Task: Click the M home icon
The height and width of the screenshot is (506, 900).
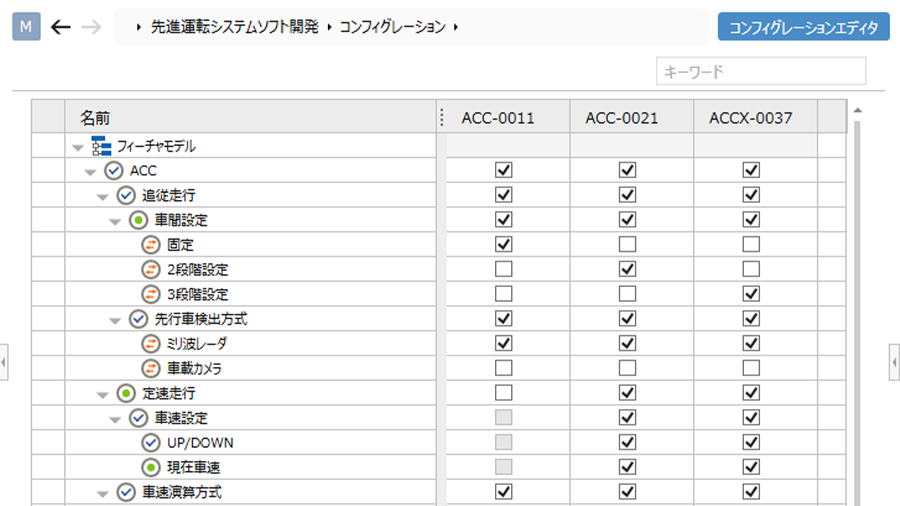Action: pyautogui.click(x=26, y=27)
